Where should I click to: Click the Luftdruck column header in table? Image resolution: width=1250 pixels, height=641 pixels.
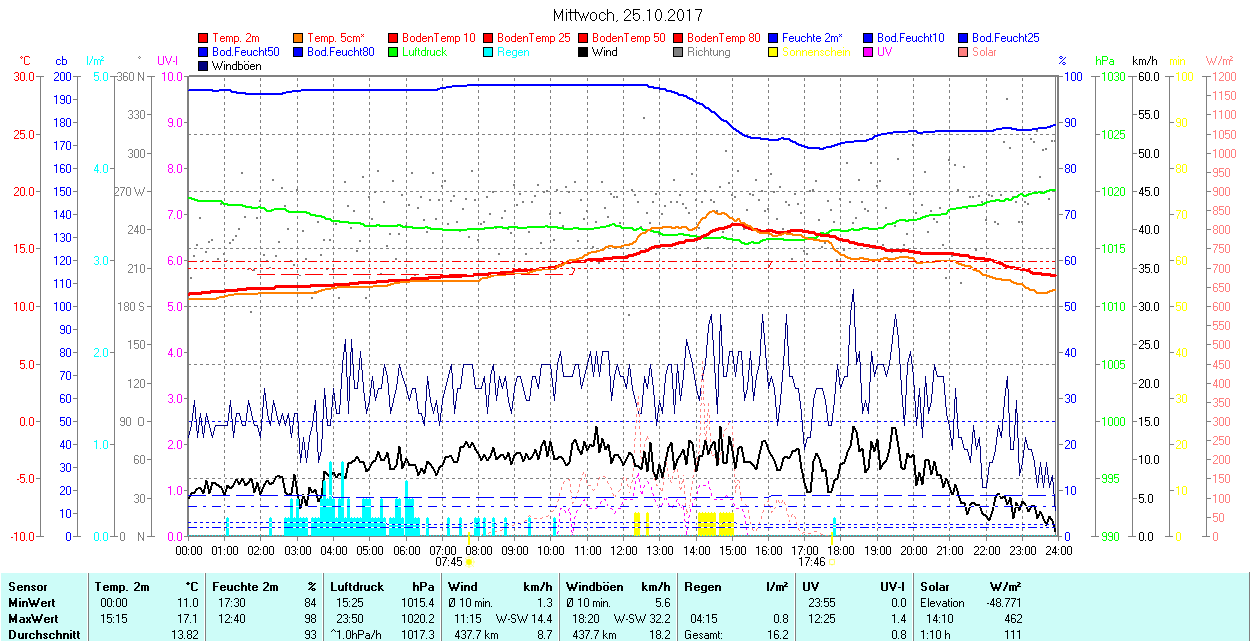pos(357,587)
